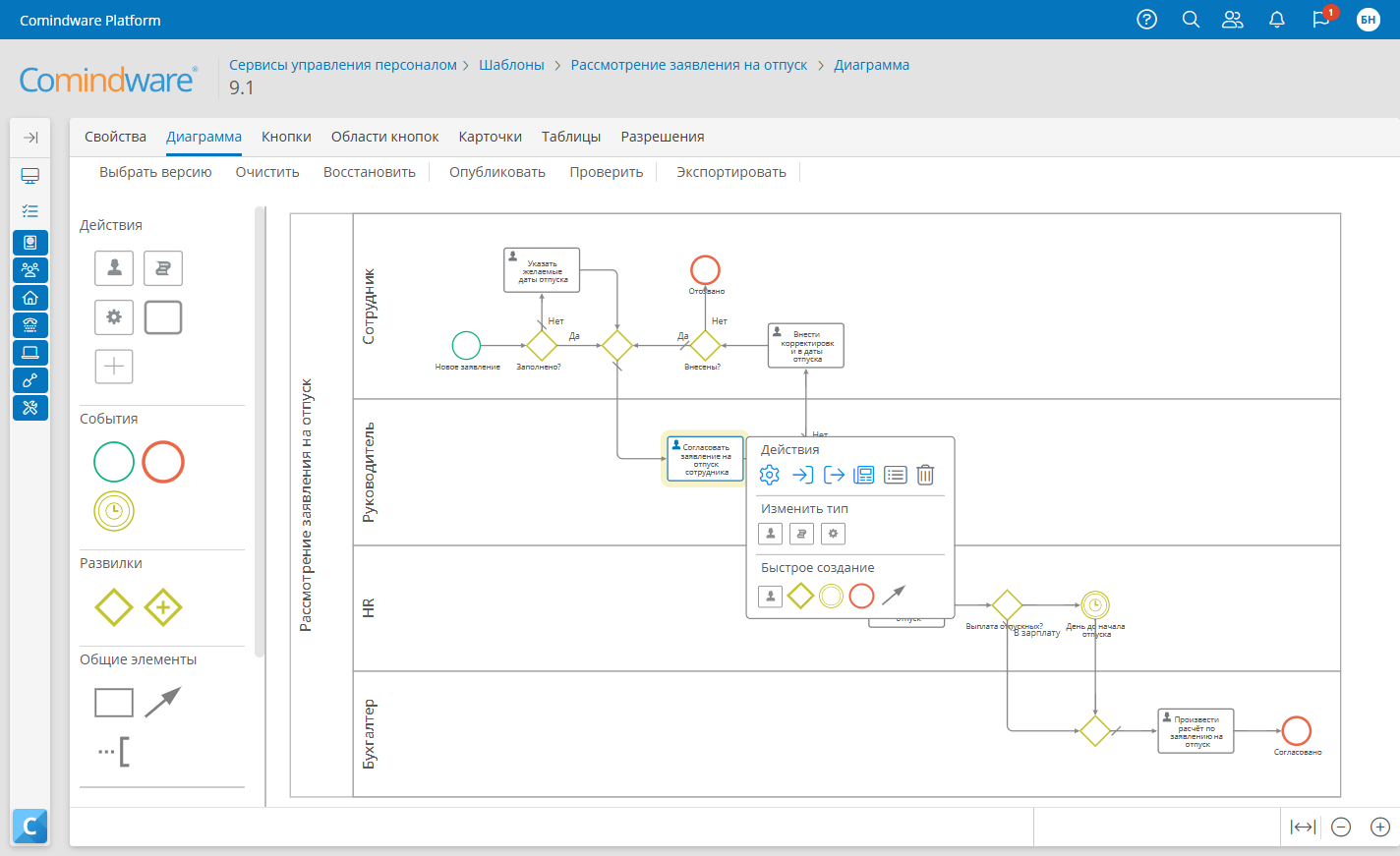Image resolution: width=1400 pixels, height=856 pixels.
Task: Click the element palette vertical scrollbar
Action: [x=260, y=432]
